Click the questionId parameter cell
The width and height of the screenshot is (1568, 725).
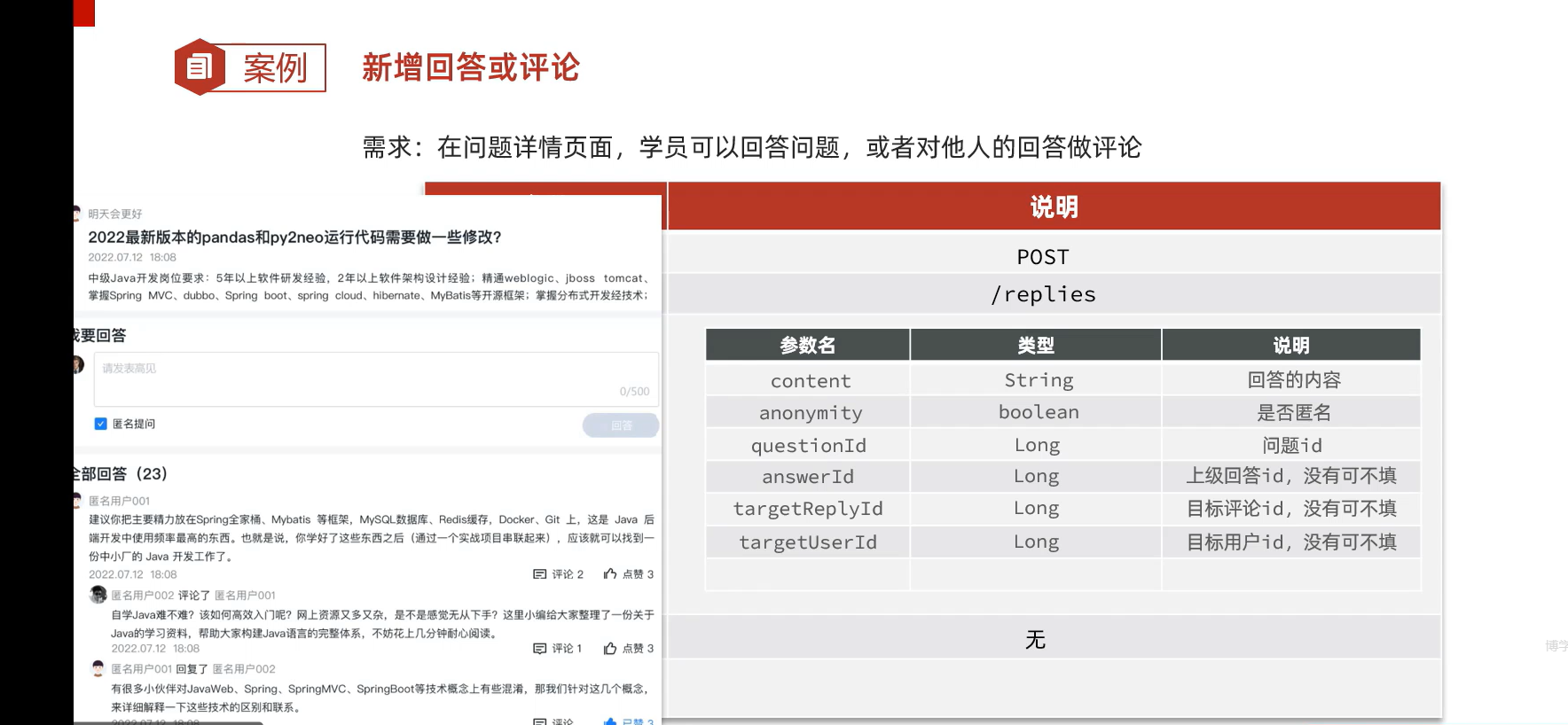pos(808,445)
